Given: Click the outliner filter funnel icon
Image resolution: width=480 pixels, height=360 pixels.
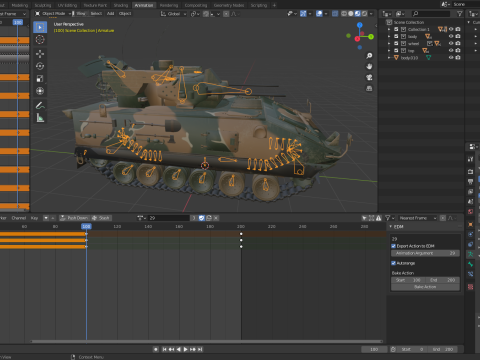Looking at the screenshot, I should pyautogui.click(x=460, y=14).
